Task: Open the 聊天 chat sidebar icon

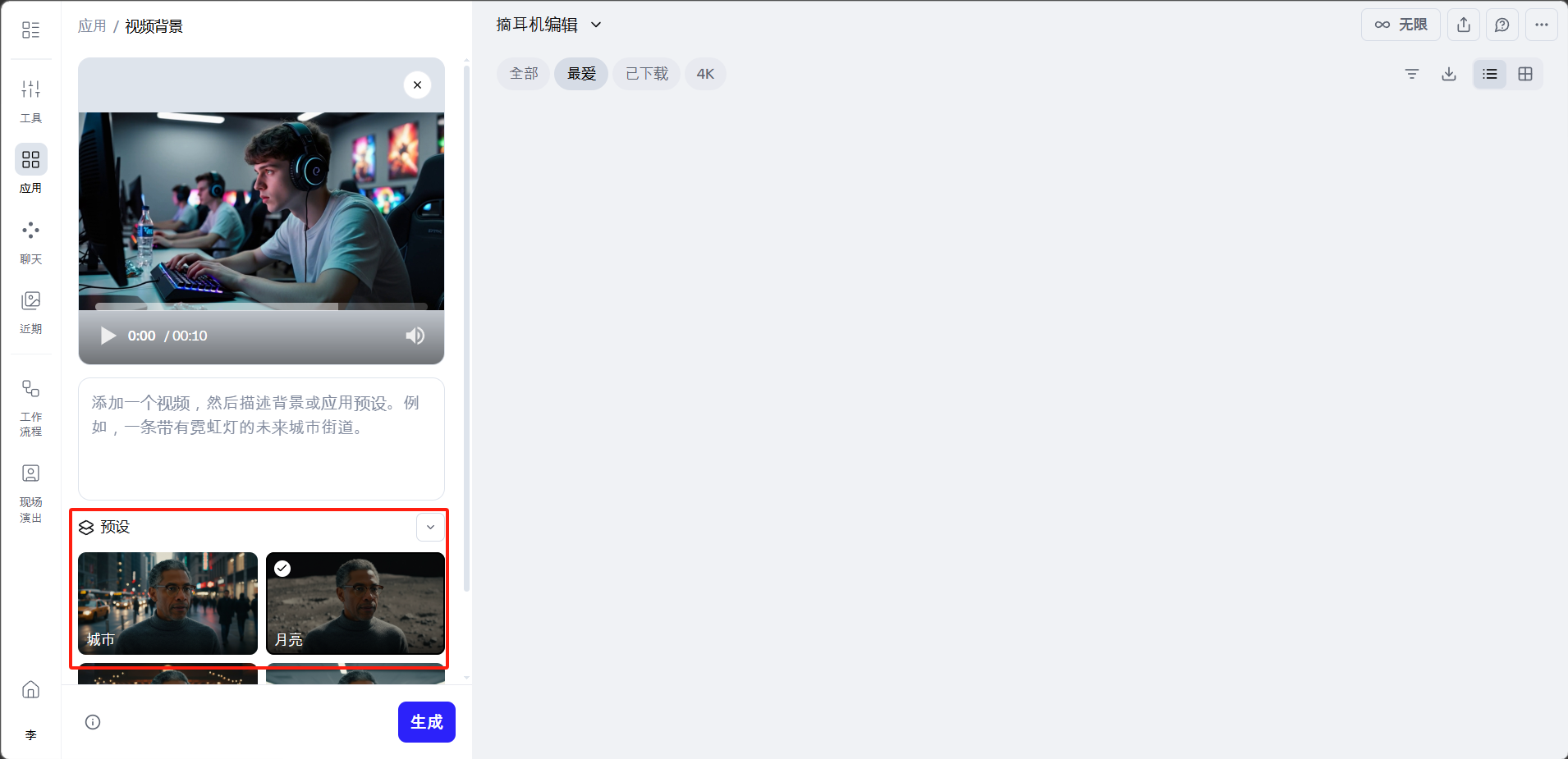Action: (30, 242)
